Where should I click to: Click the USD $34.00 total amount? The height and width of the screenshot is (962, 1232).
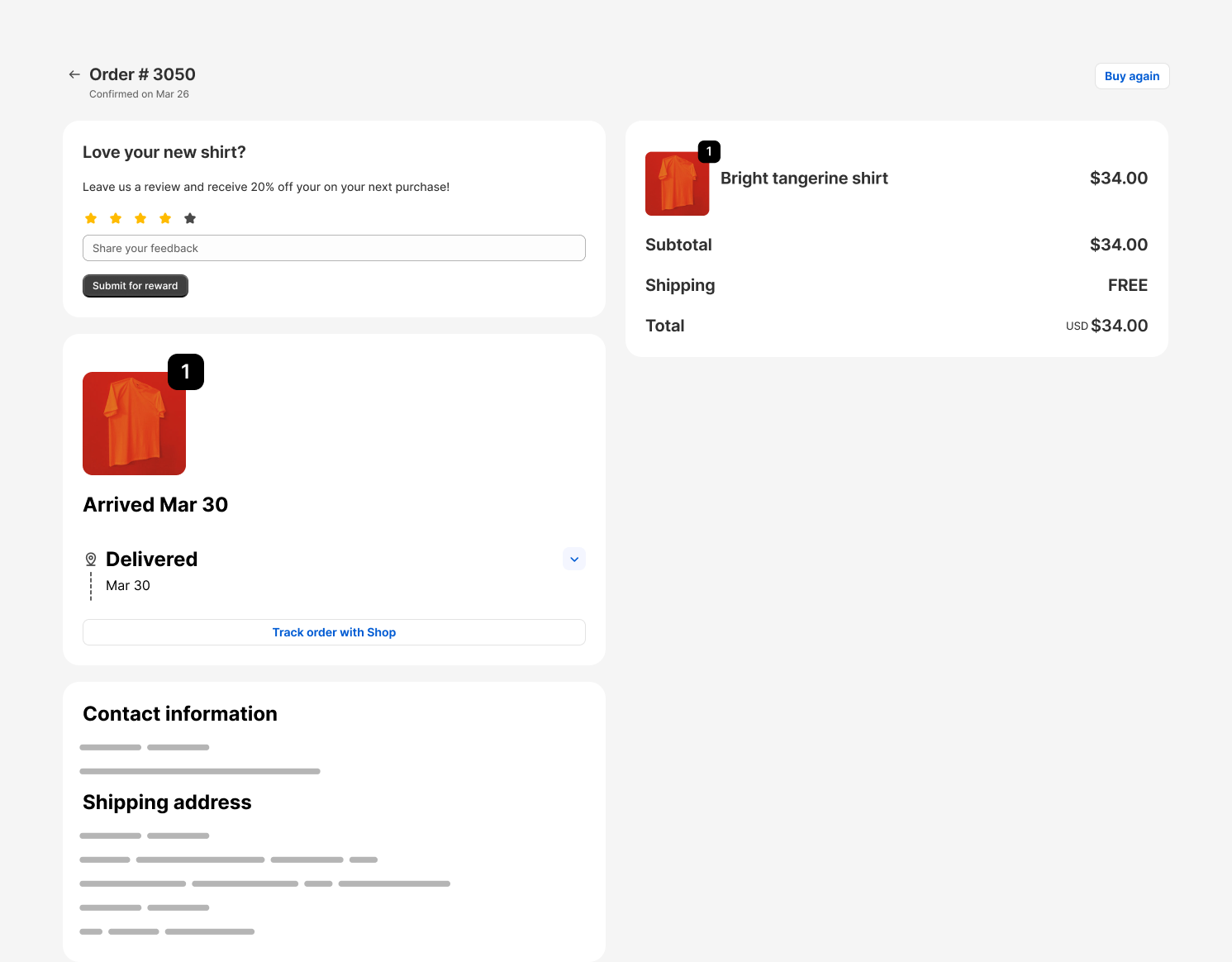pos(1107,326)
